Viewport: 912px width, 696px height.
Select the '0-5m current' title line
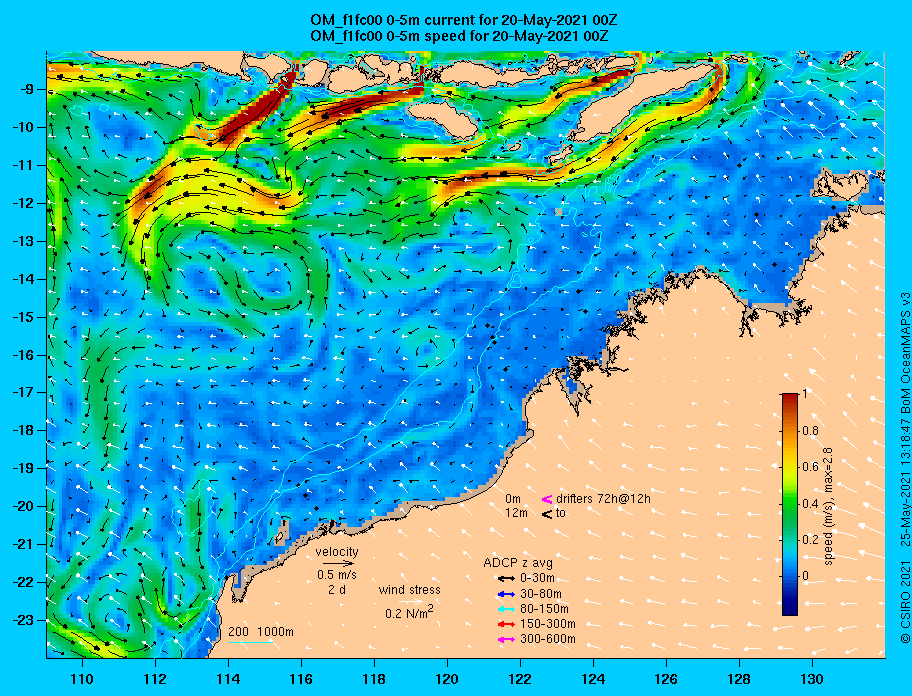point(464,20)
